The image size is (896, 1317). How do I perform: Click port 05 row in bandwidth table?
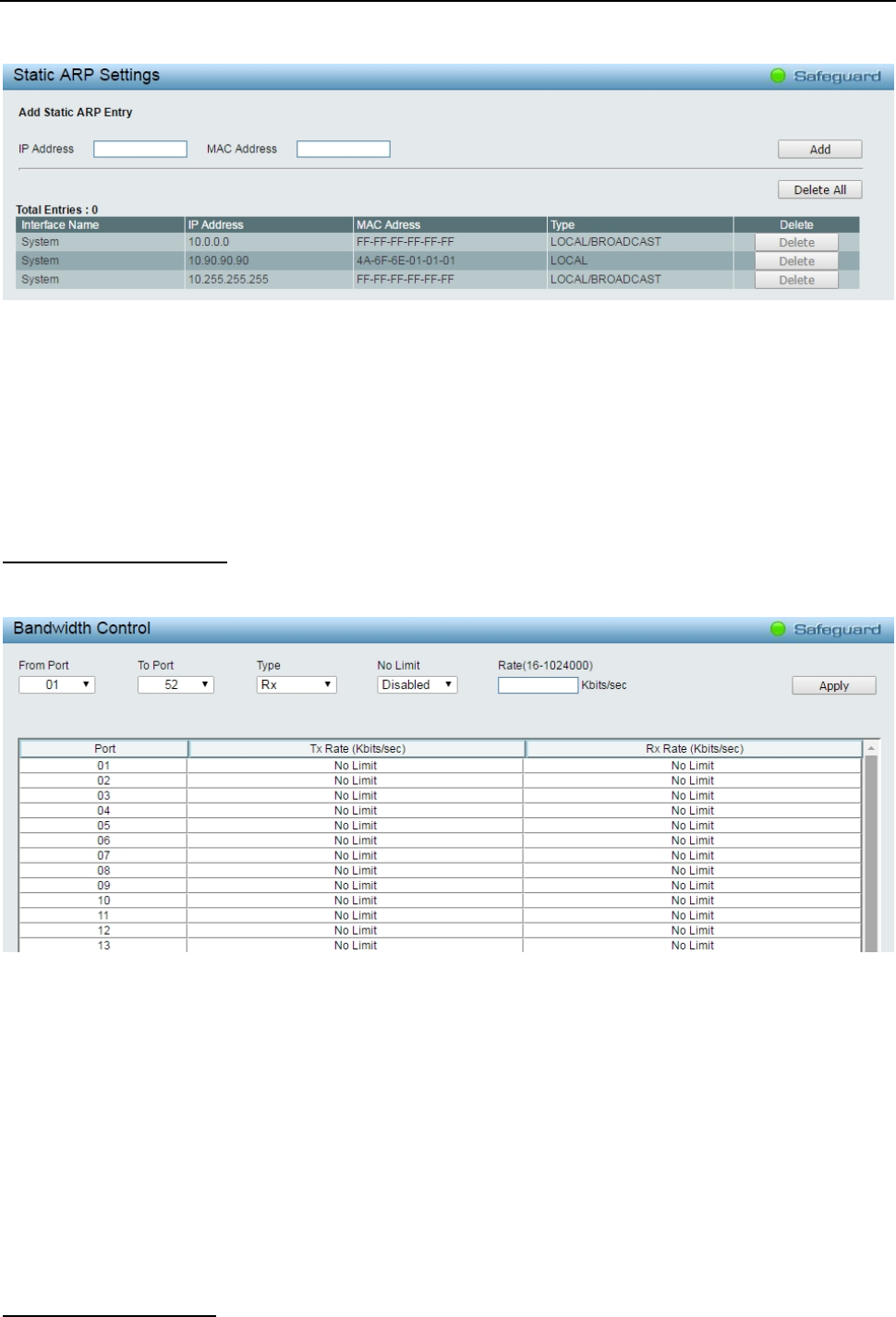click(441, 826)
